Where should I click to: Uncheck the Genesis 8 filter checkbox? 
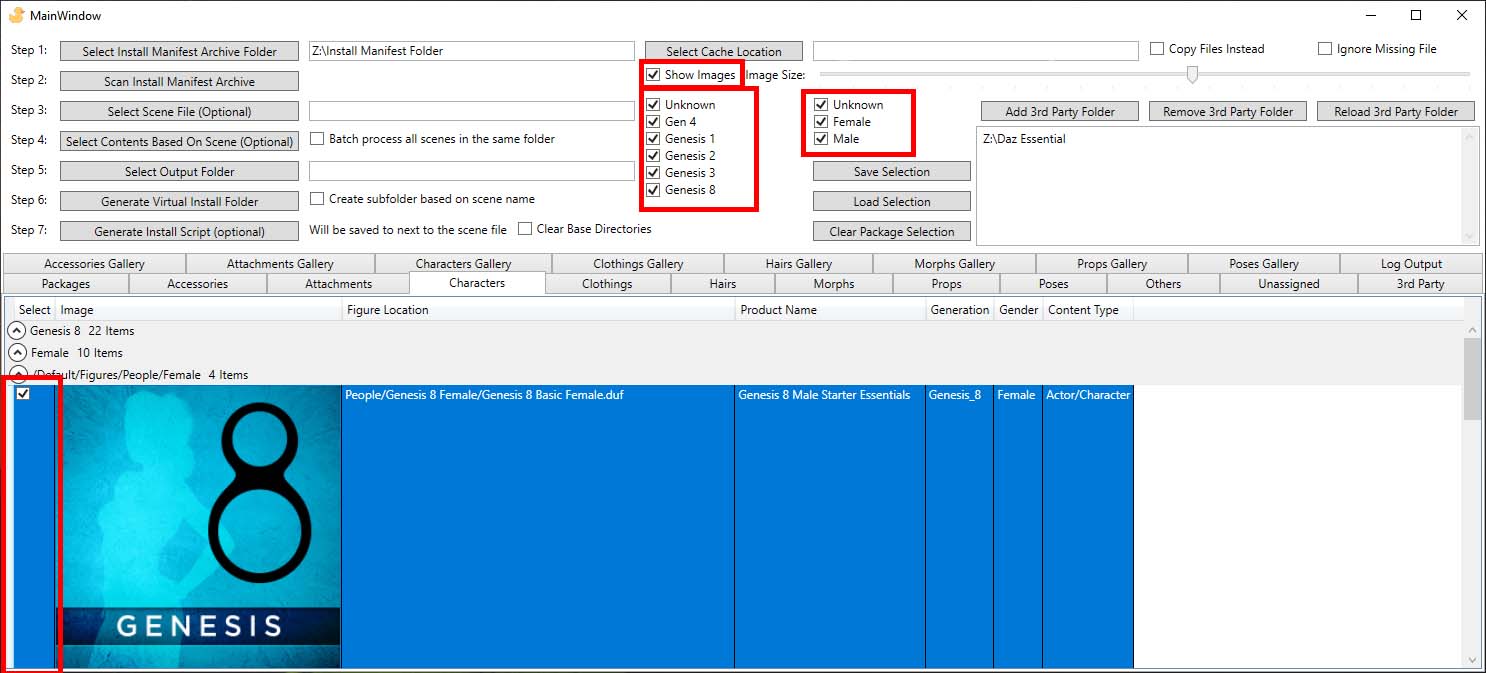pos(653,190)
